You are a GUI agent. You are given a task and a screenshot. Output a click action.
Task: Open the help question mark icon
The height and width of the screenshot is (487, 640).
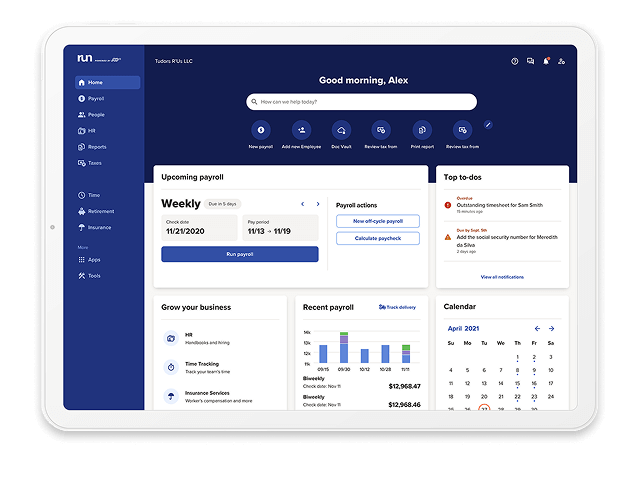515,61
